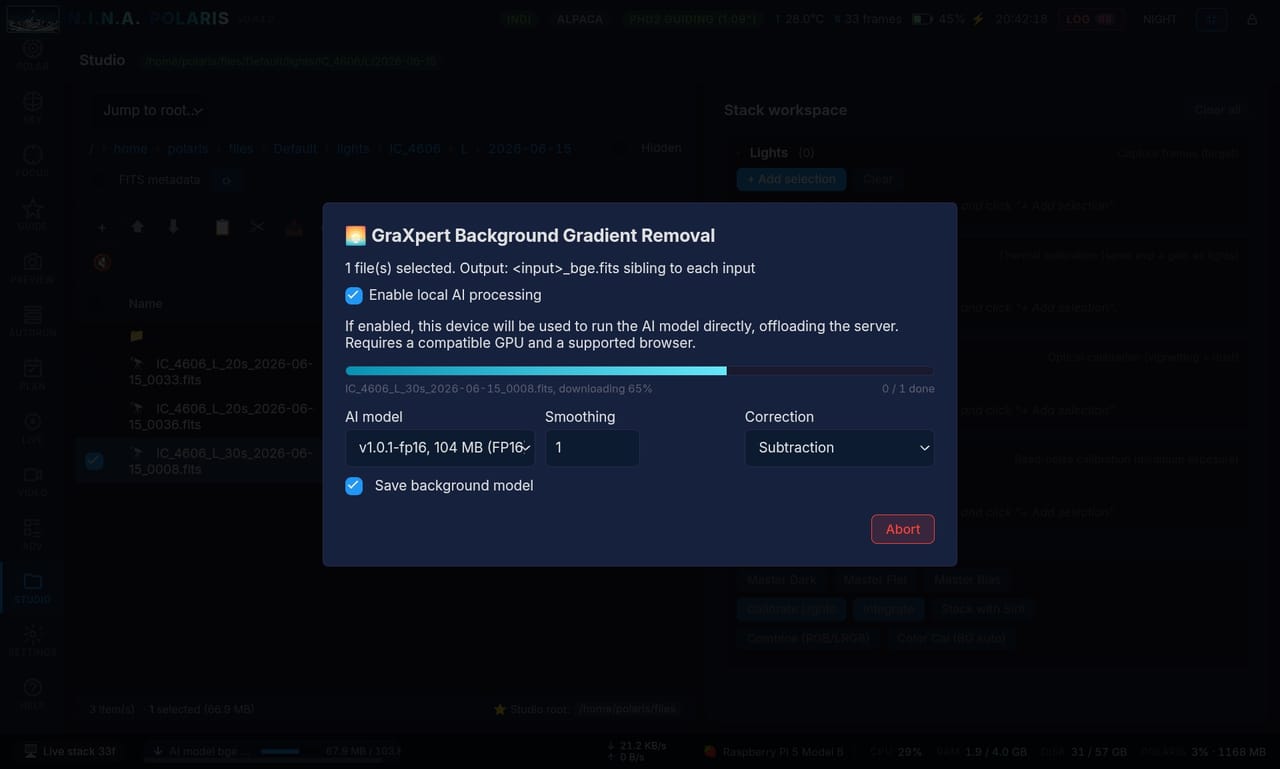Open the Adv section in the sidebar

pos(32,534)
